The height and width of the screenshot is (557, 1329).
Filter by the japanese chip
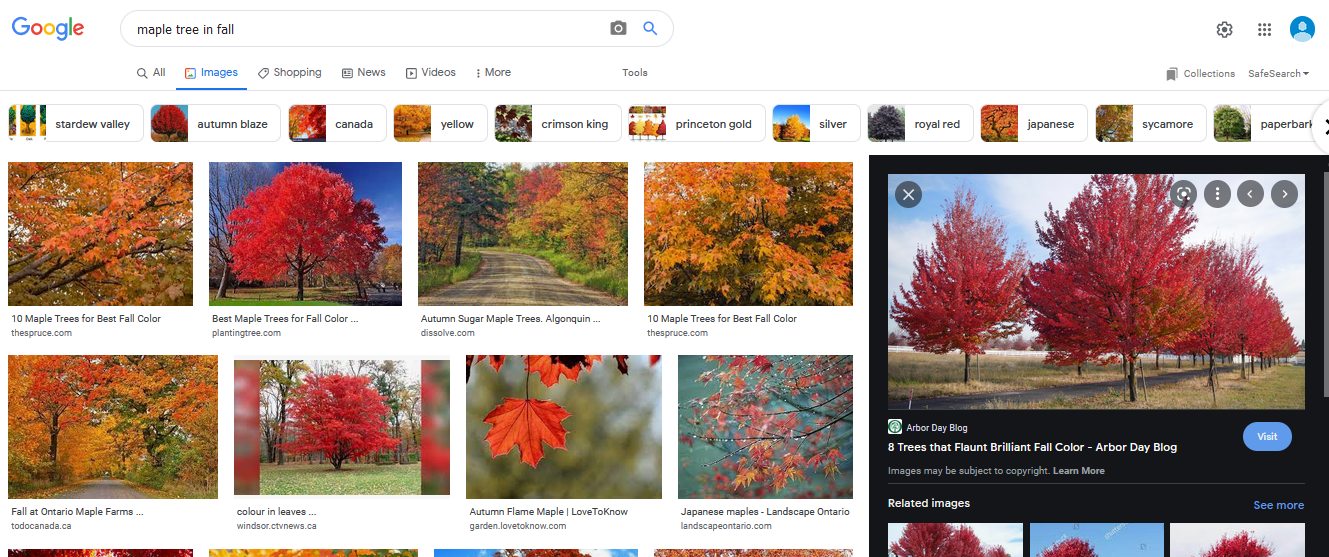coord(1034,124)
